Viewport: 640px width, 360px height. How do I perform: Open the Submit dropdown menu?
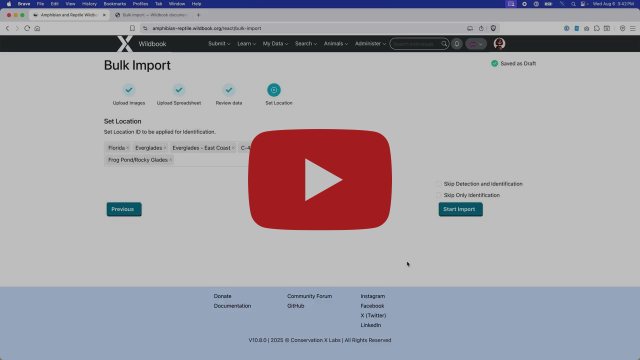(219, 44)
